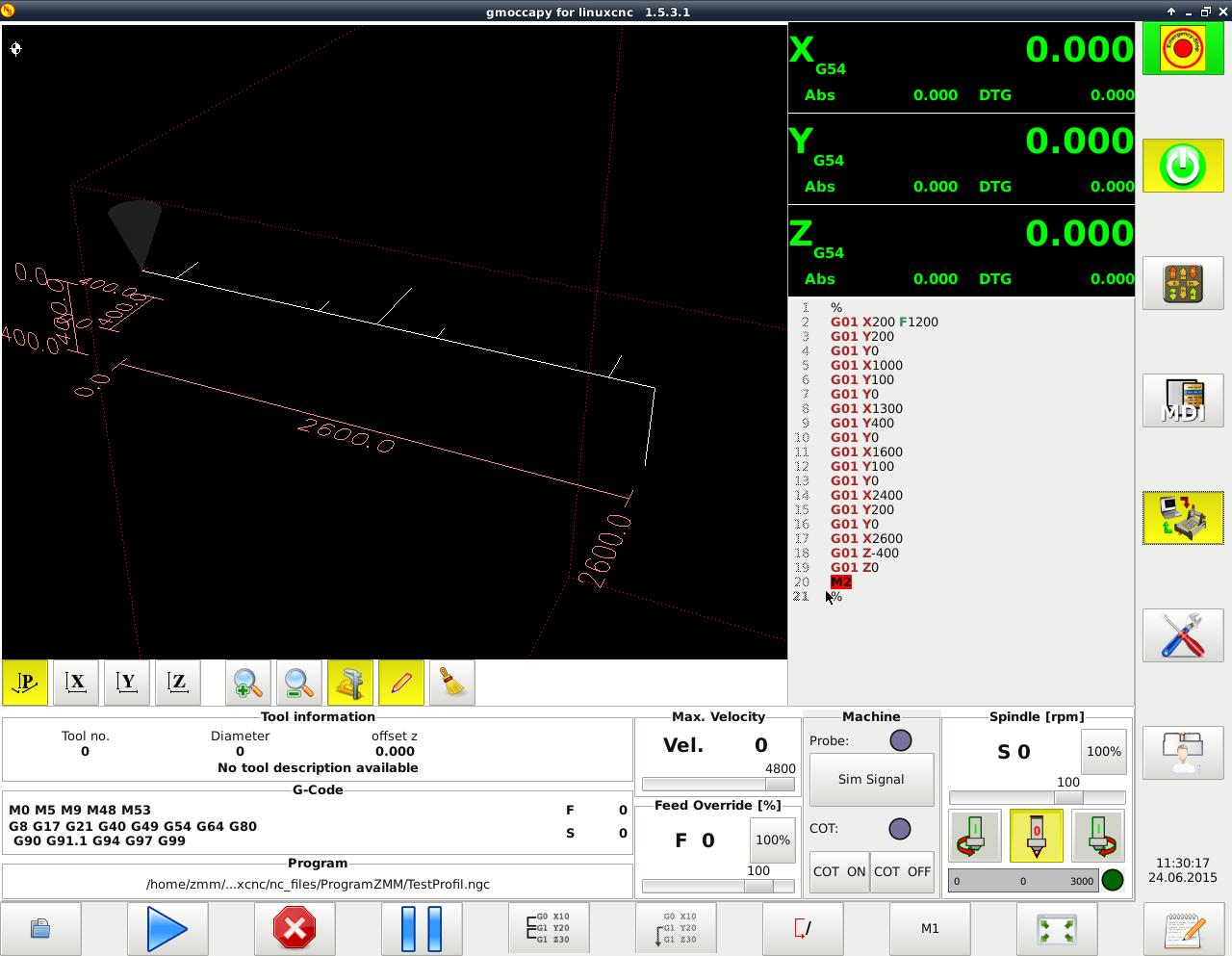The height and width of the screenshot is (956, 1232).
Task: Click the Sim Signal button
Action: click(871, 780)
